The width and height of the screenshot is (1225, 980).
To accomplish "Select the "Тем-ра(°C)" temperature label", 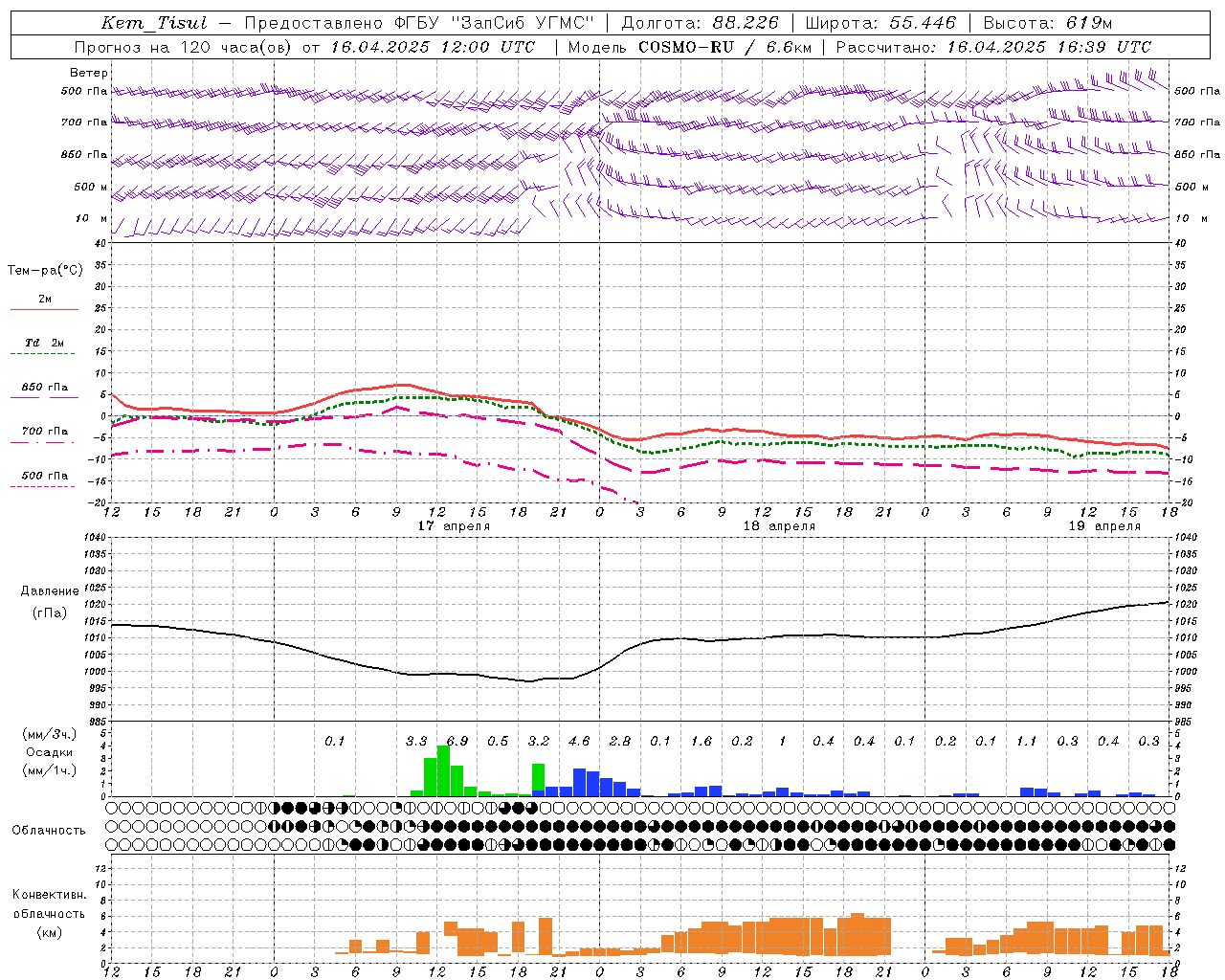I will click(x=45, y=271).
